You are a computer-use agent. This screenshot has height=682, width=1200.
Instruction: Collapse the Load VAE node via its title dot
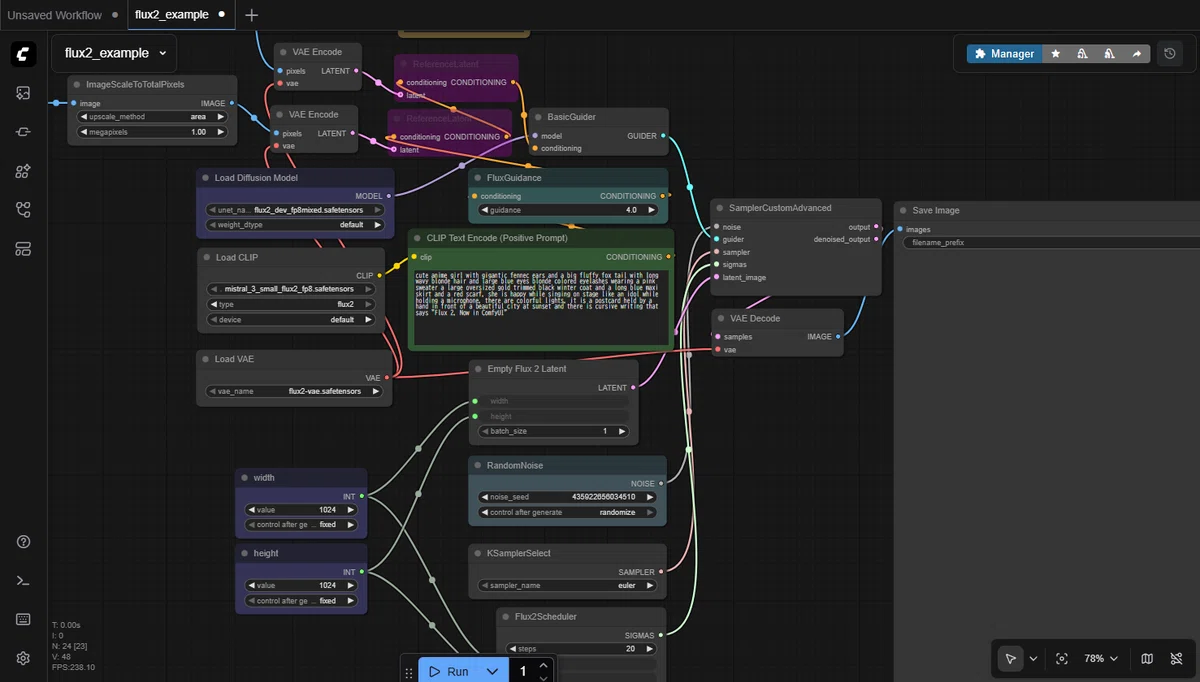click(x=206, y=359)
